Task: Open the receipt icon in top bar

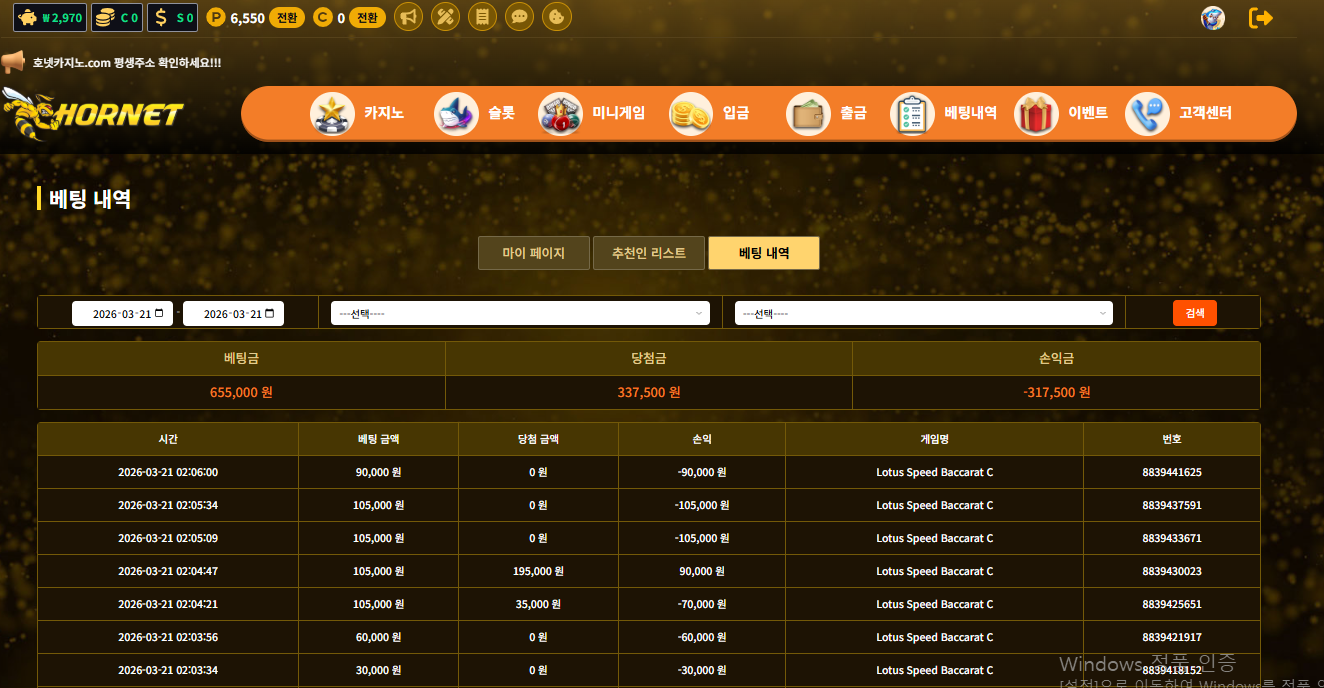Action: tap(483, 17)
